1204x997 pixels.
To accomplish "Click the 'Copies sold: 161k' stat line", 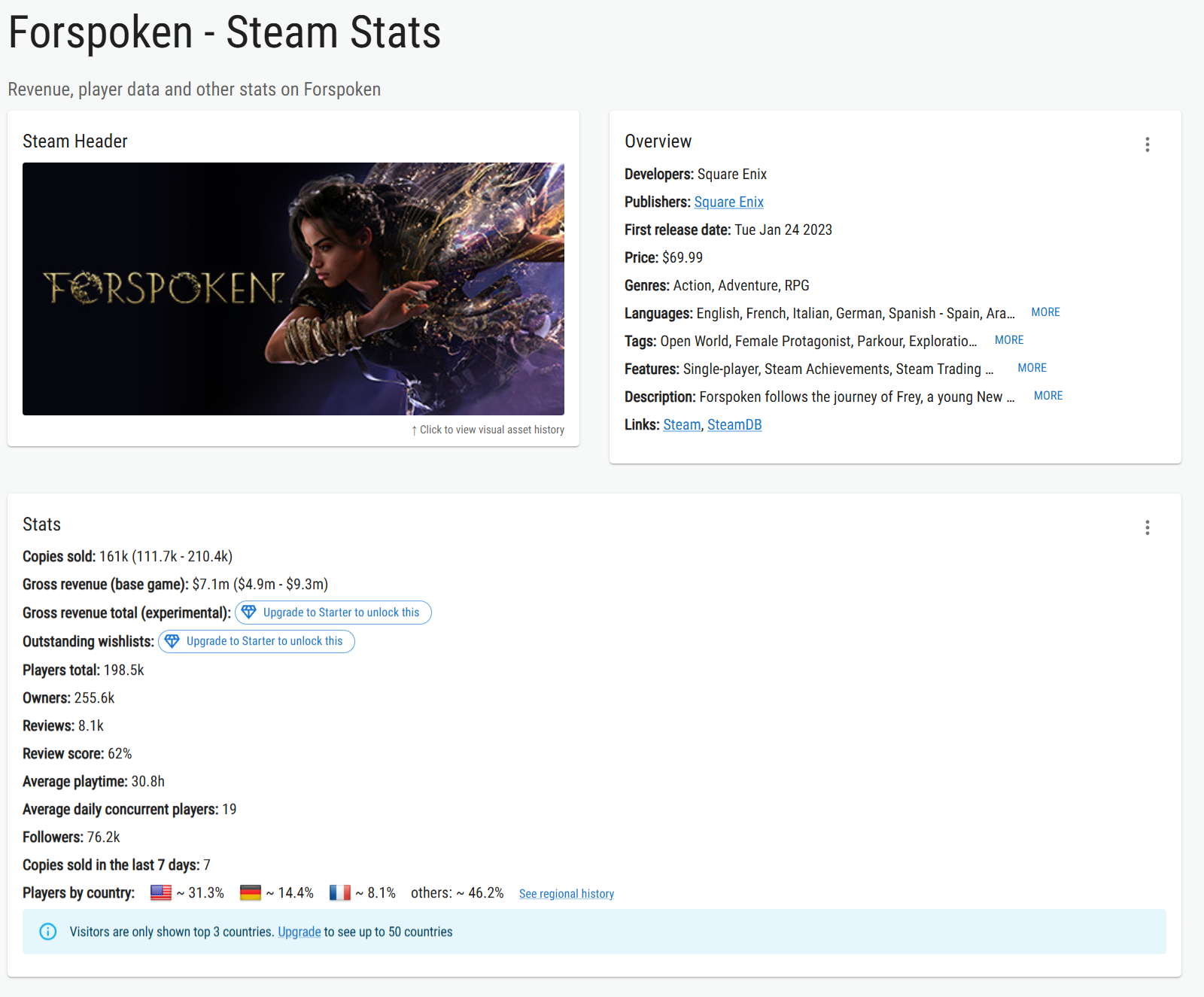I will pyautogui.click(x=127, y=556).
